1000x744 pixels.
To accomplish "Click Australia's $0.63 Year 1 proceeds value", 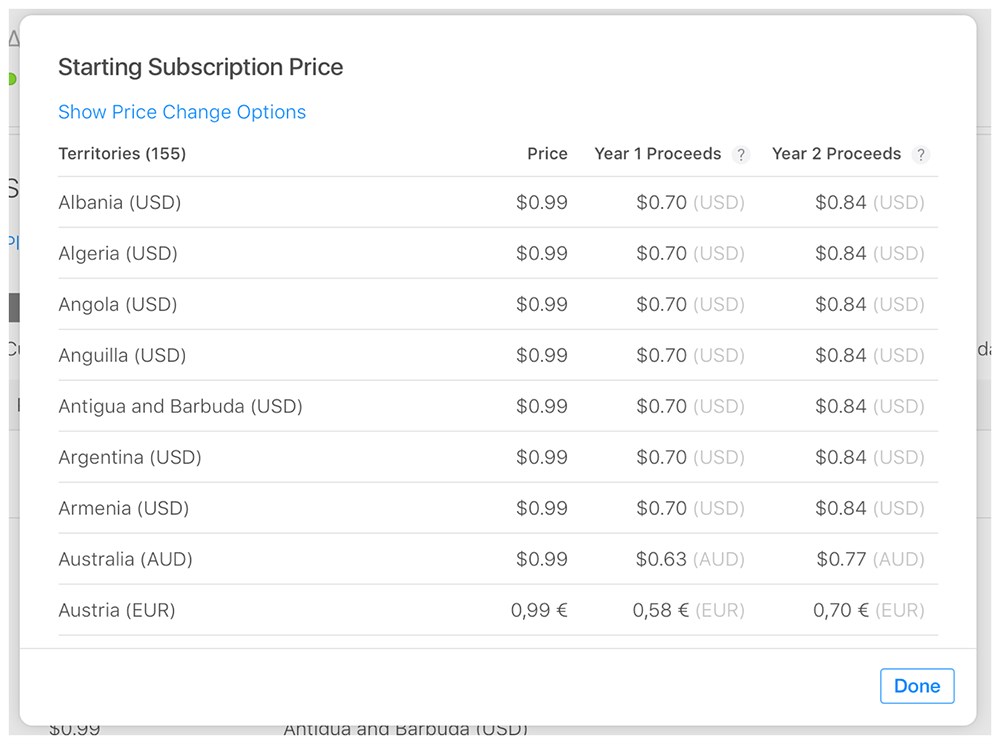I will pos(661,559).
